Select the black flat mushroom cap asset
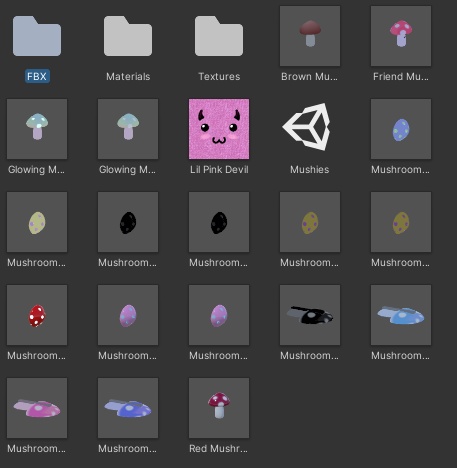Screen dimensions: 457x468 (x=310, y=315)
